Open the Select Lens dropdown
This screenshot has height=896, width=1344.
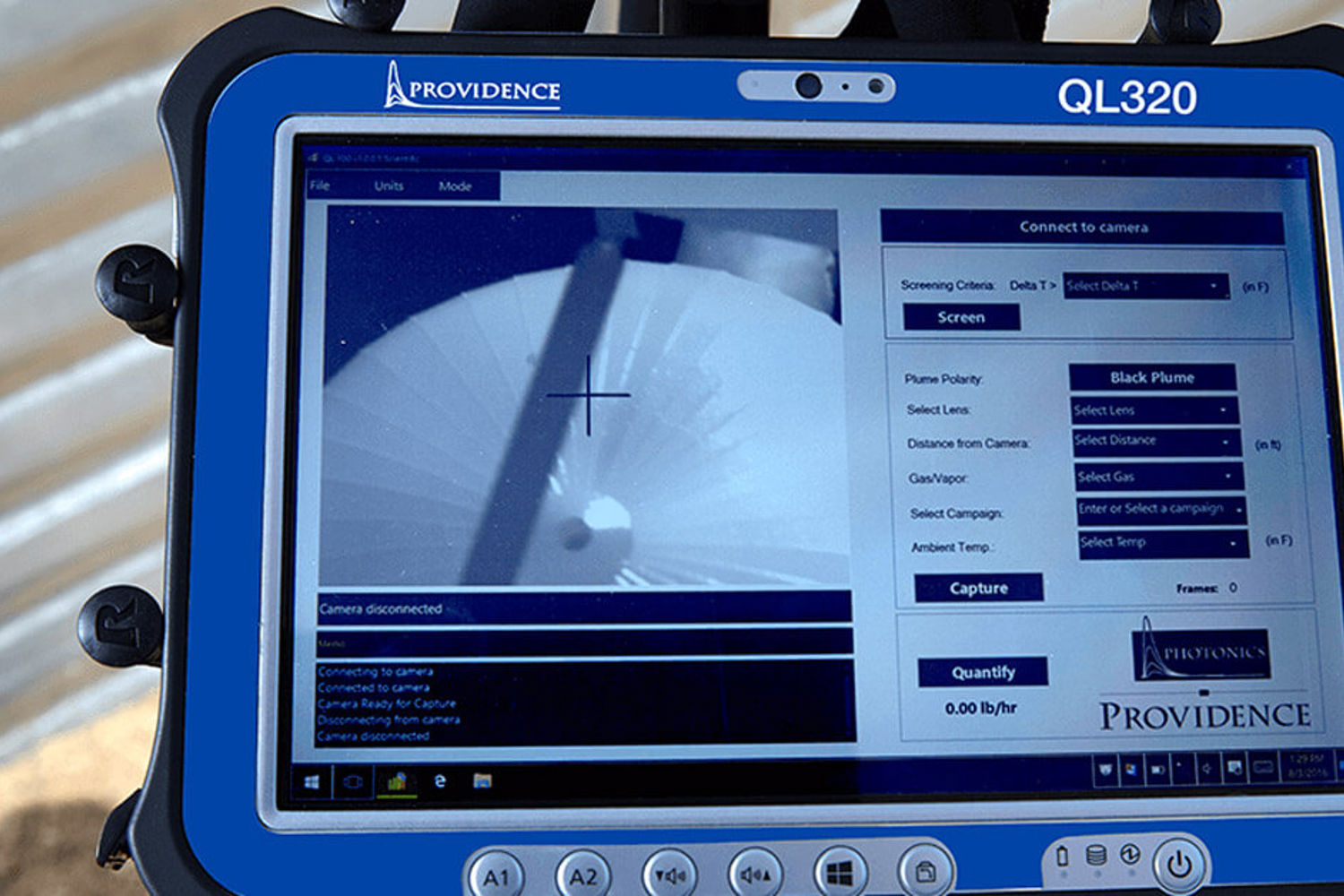pos(1153,410)
